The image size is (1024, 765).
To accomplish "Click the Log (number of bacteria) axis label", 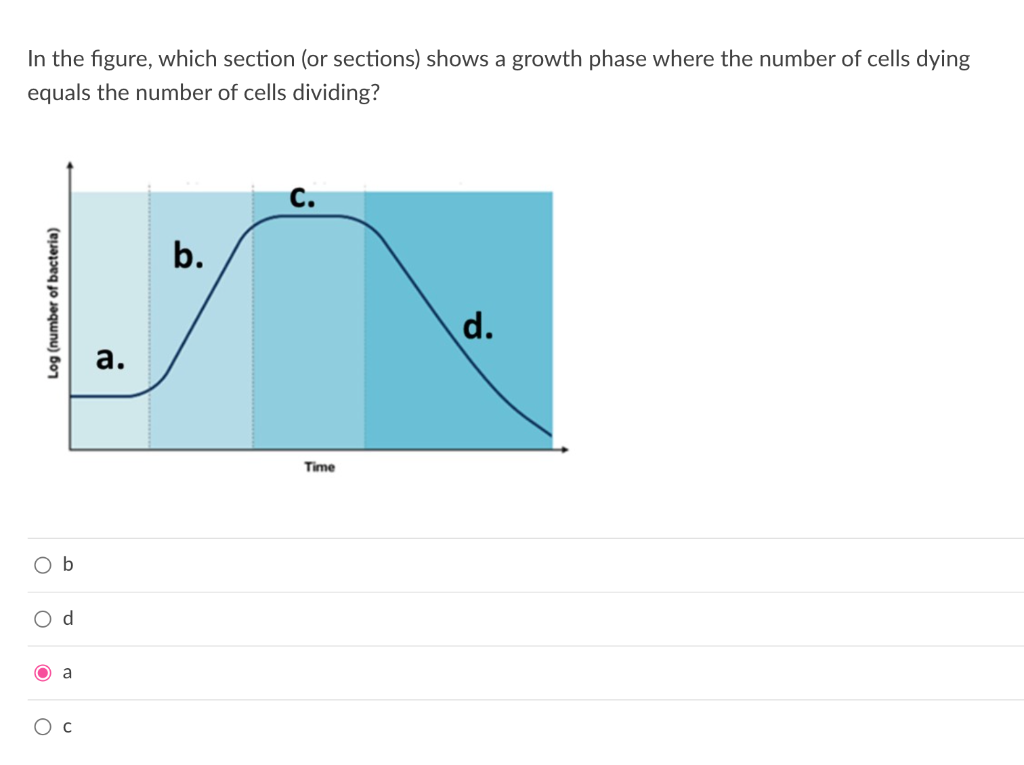I will click(x=54, y=302).
